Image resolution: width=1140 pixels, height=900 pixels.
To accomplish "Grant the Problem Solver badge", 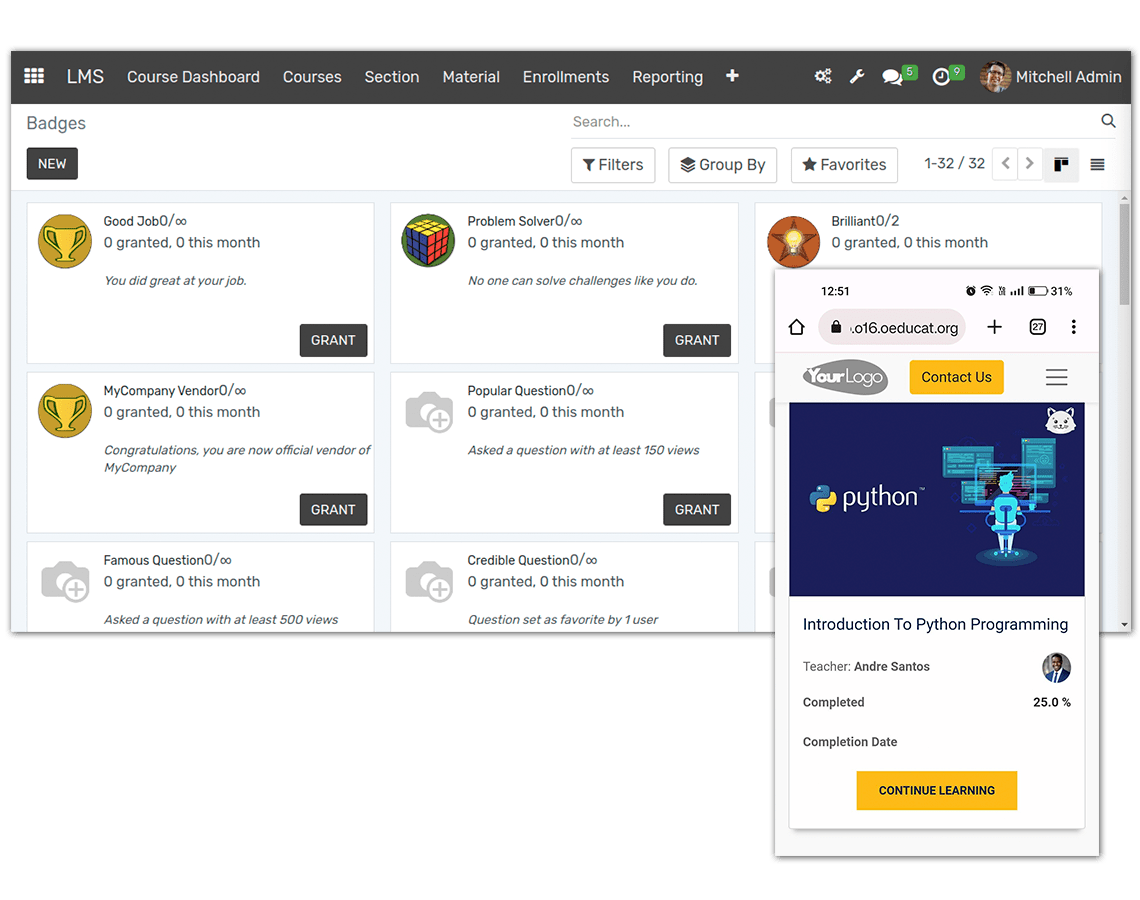I will (x=697, y=340).
